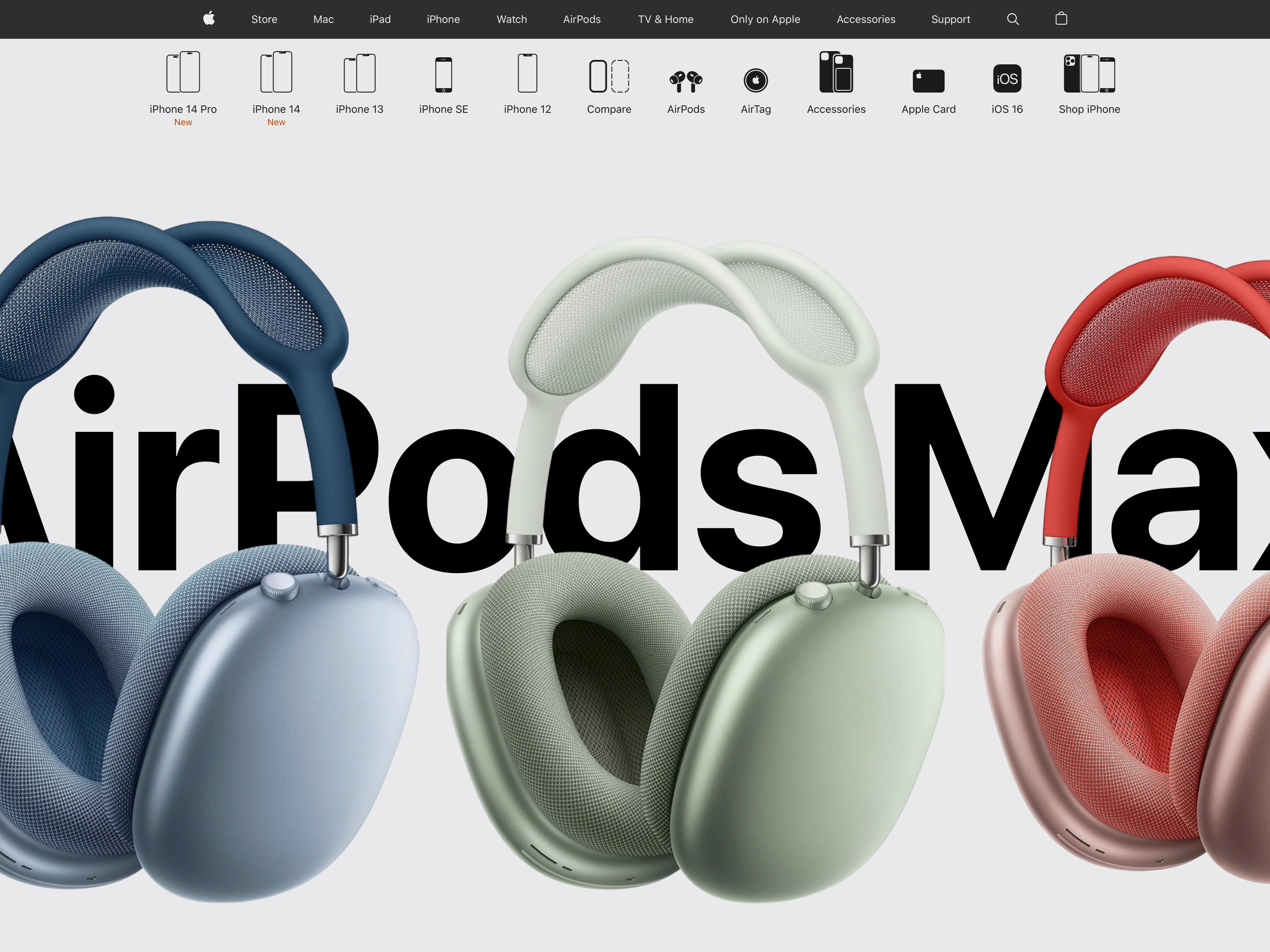
Task: Click the 'Apple Card' text label
Action: [x=928, y=109]
